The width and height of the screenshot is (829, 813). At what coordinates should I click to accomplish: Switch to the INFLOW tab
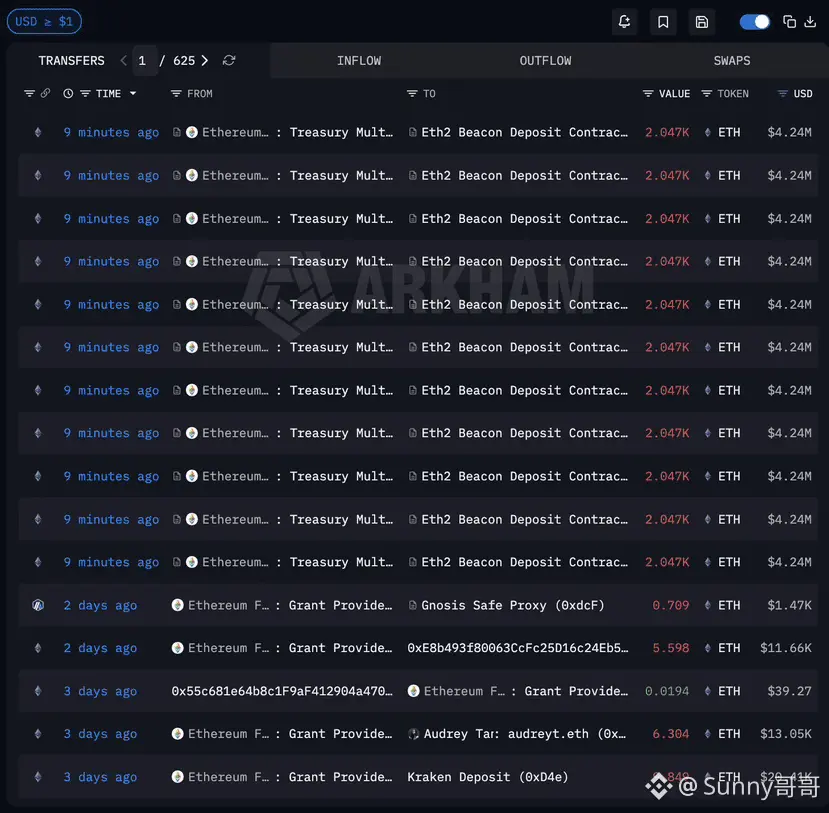(x=359, y=61)
